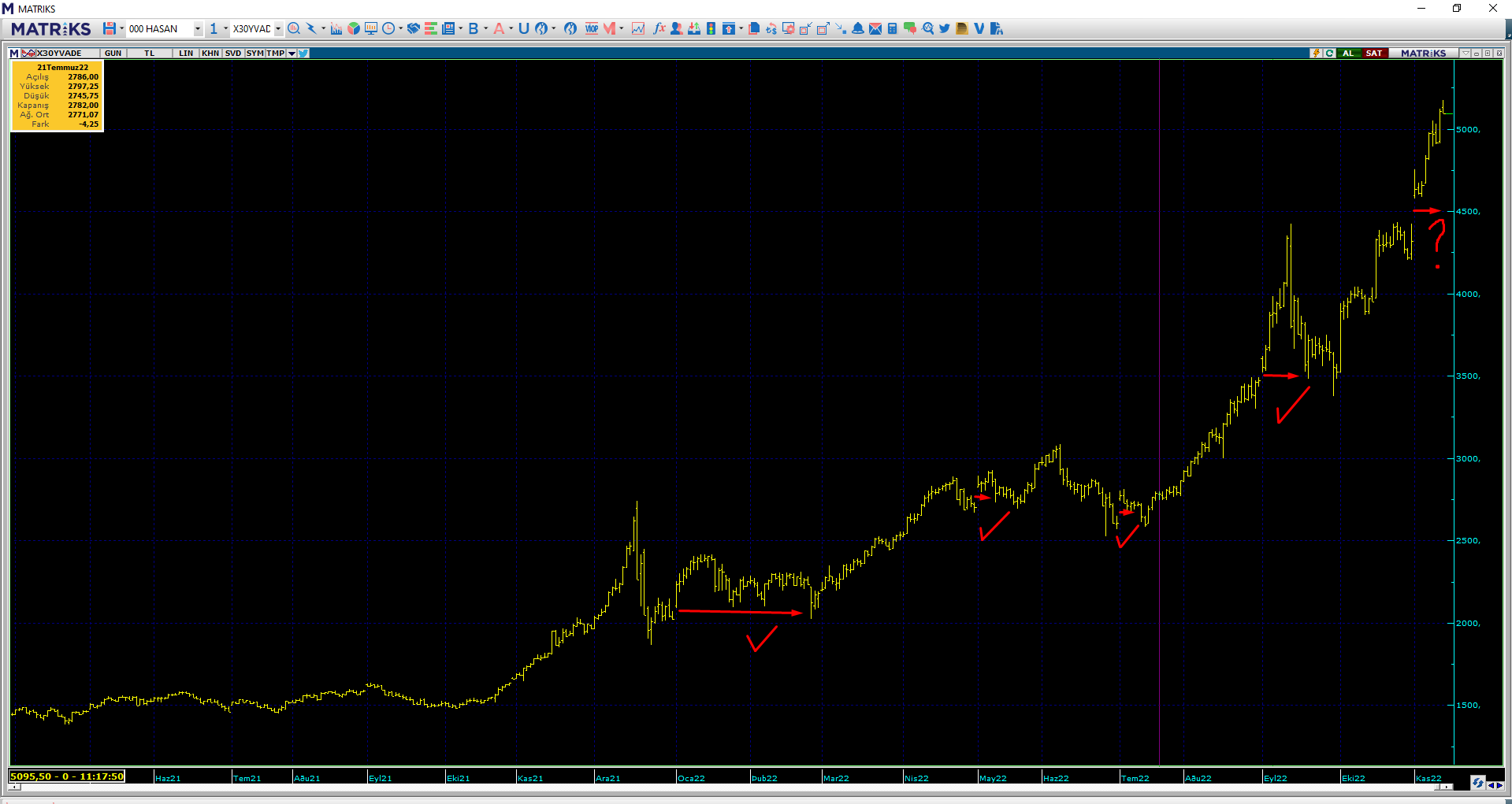The height and width of the screenshot is (804, 1512).
Task: Click the Twitter bird toolbar icon
Action: [x=945, y=28]
